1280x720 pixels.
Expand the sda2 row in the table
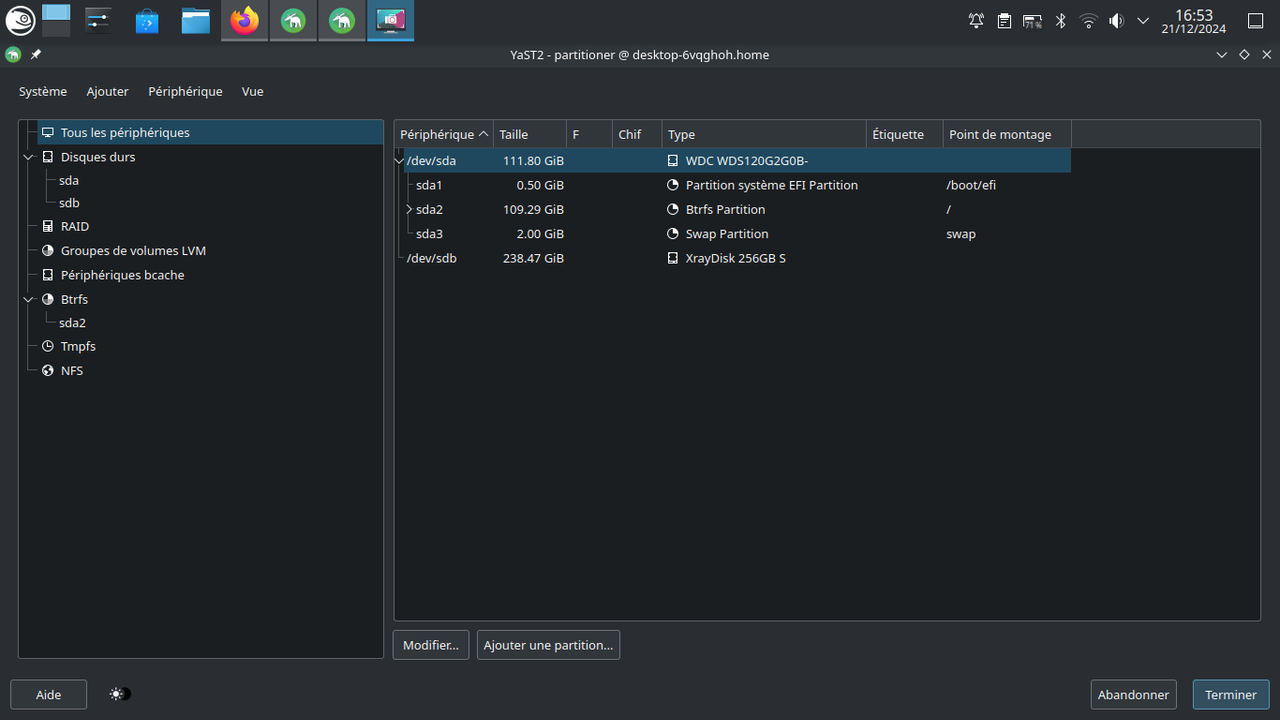[x=409, y=209]
